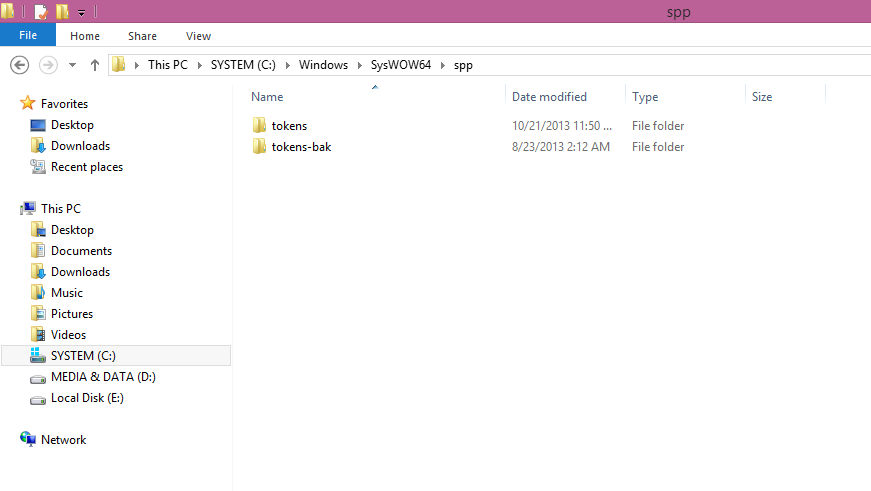Viewport: 871px width, 491px height.
Task: Expand the chevron after Windows breadcrumb
Action: 359,65
